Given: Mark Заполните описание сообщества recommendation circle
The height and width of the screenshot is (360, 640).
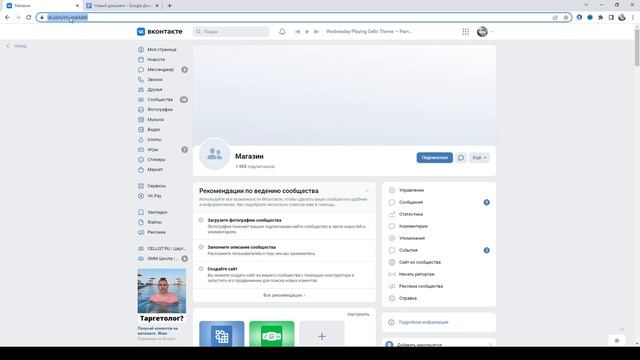Looking at the screenshot, I should click(x=201, y=247).
